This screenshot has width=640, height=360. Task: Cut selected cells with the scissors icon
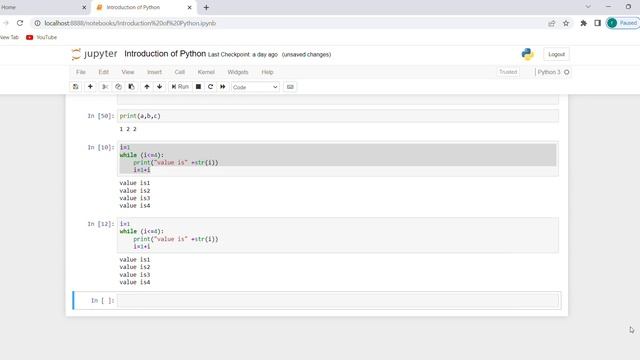point(105,87)
